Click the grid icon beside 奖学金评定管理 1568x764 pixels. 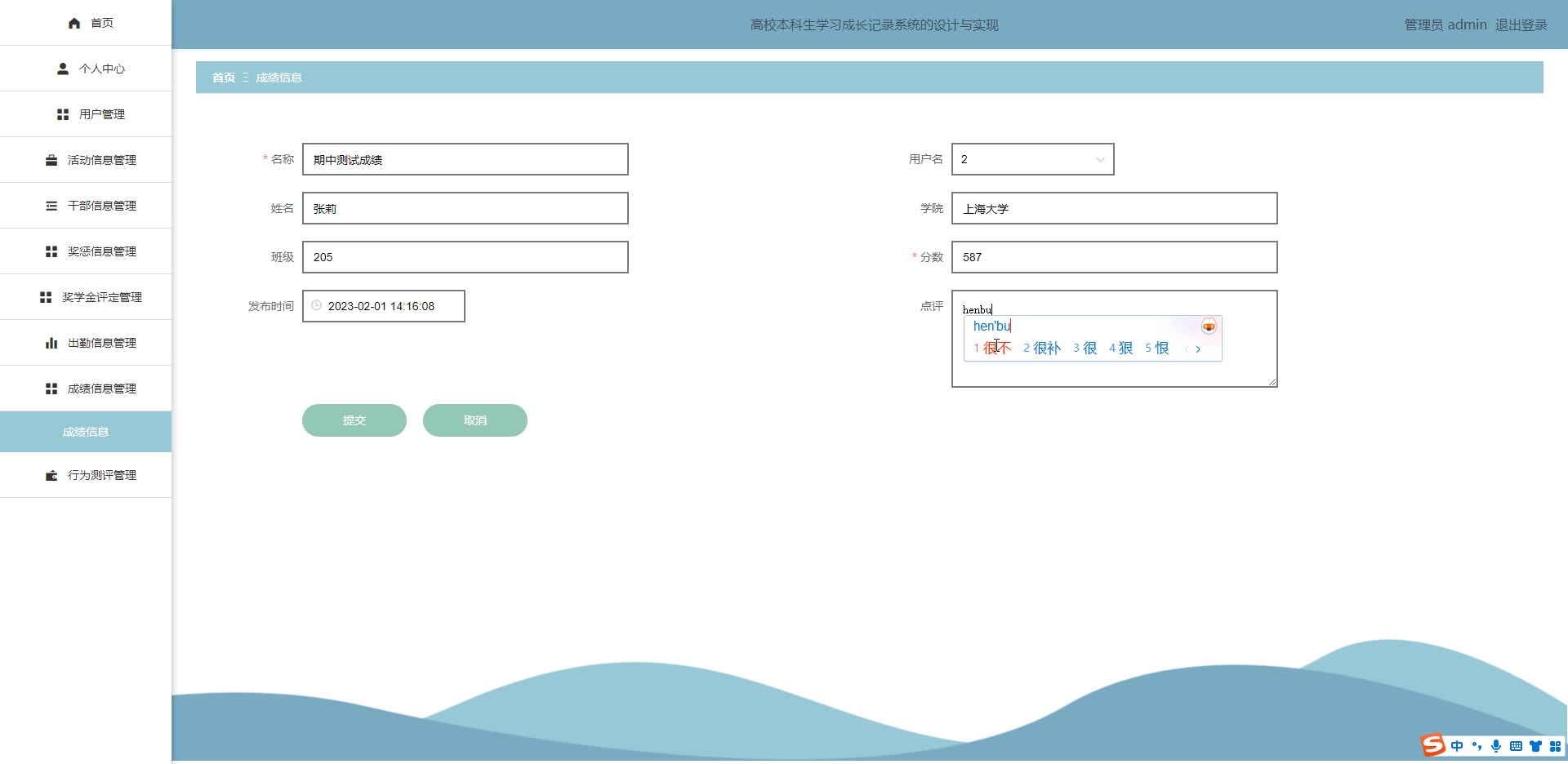click(x=46, y=297)
